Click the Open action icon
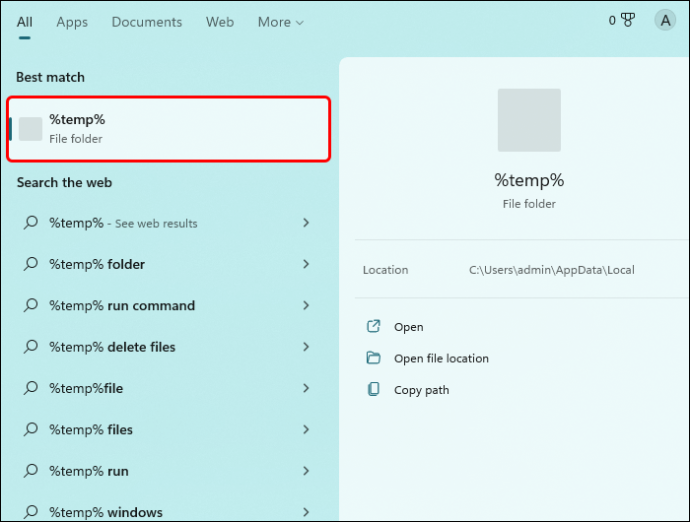Image resolution: width=690 pixels, height=522 pixels. coord(373,326)
